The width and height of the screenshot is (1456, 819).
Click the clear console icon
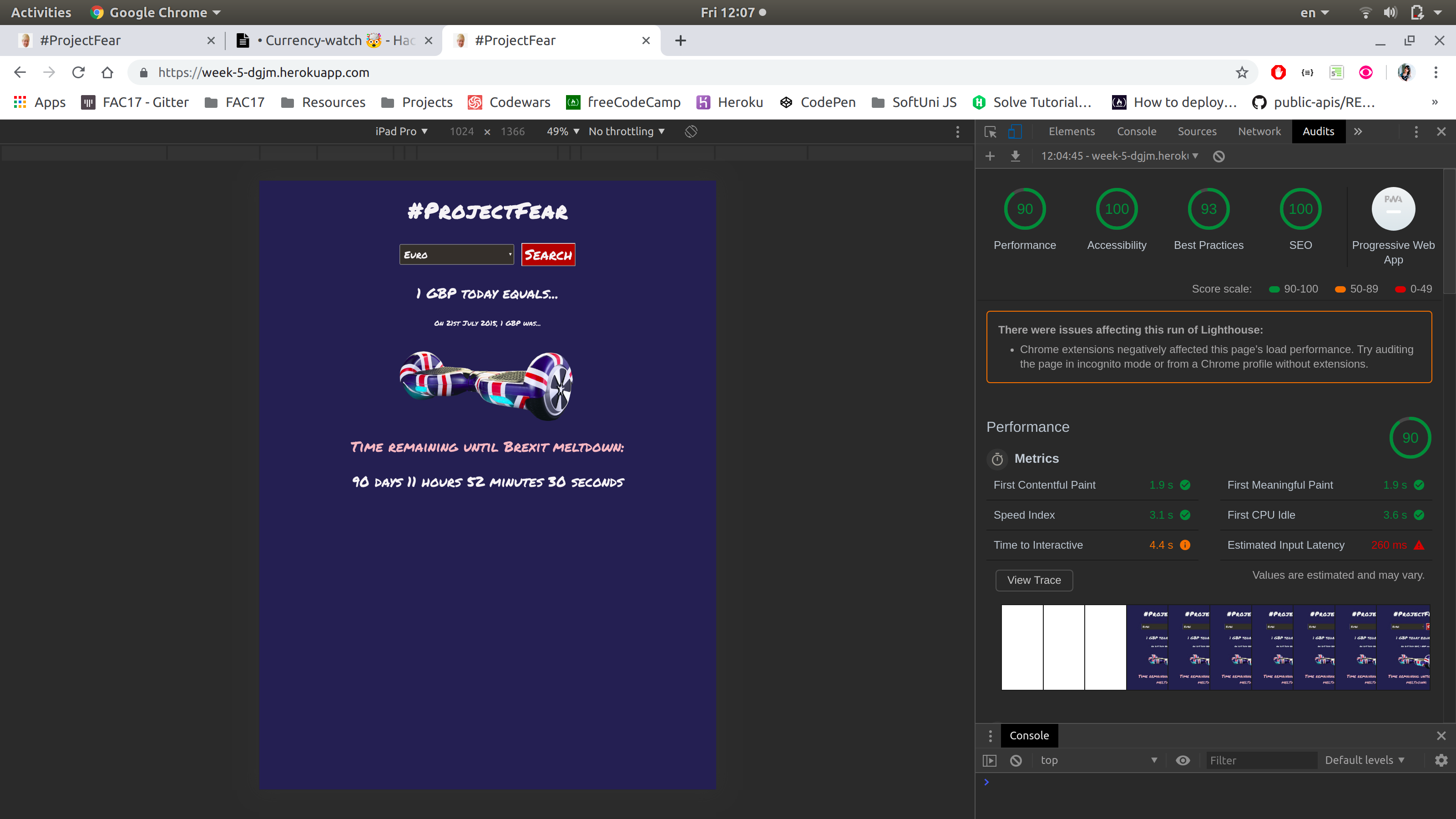1016,760
